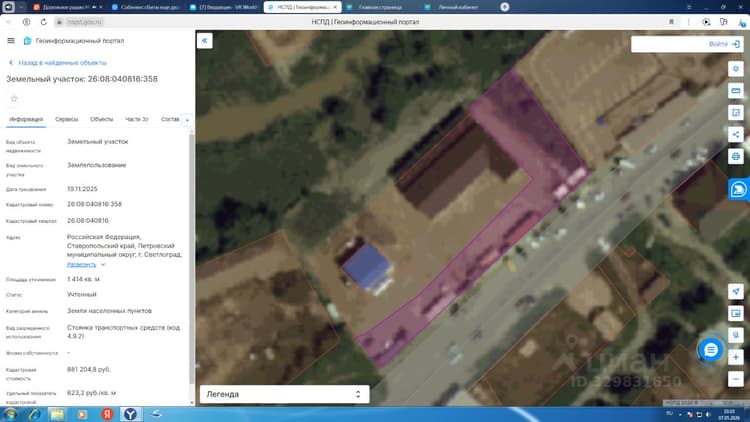
Task: Switch to the Сервисы tab
Action: pyautogui.click(x=66, y=119)
